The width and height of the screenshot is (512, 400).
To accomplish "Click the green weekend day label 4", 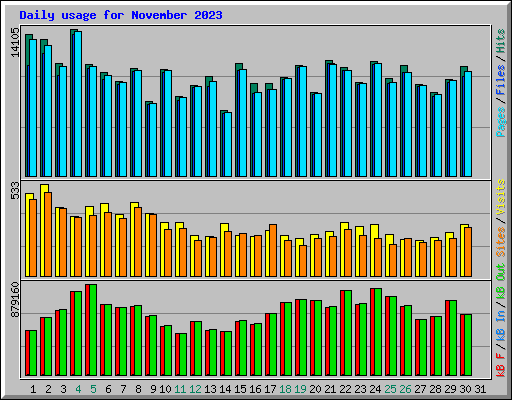I will (x=78, y=389).
